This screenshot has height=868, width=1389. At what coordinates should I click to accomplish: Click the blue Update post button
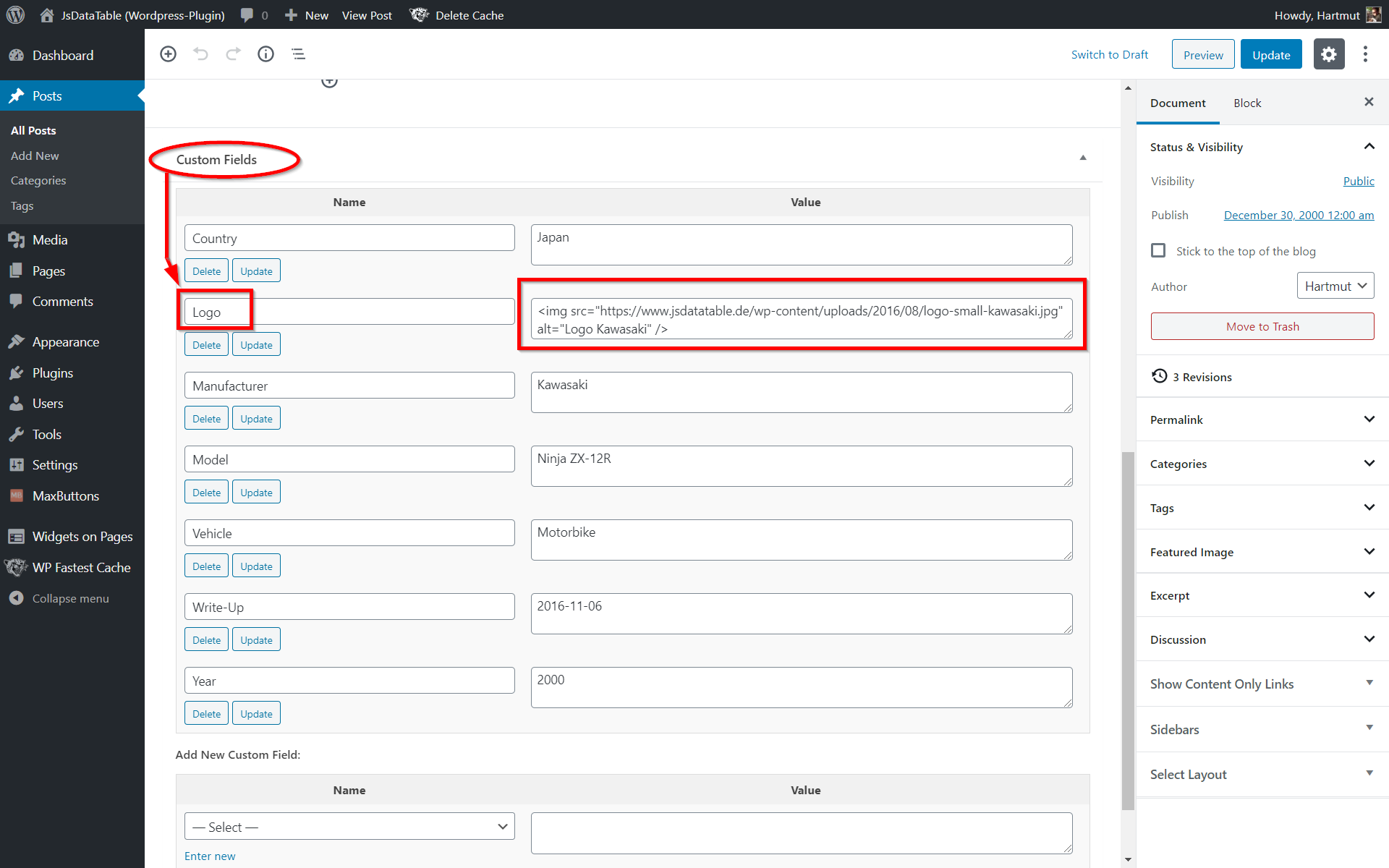pyautogui.click(x=1271, y=55)
